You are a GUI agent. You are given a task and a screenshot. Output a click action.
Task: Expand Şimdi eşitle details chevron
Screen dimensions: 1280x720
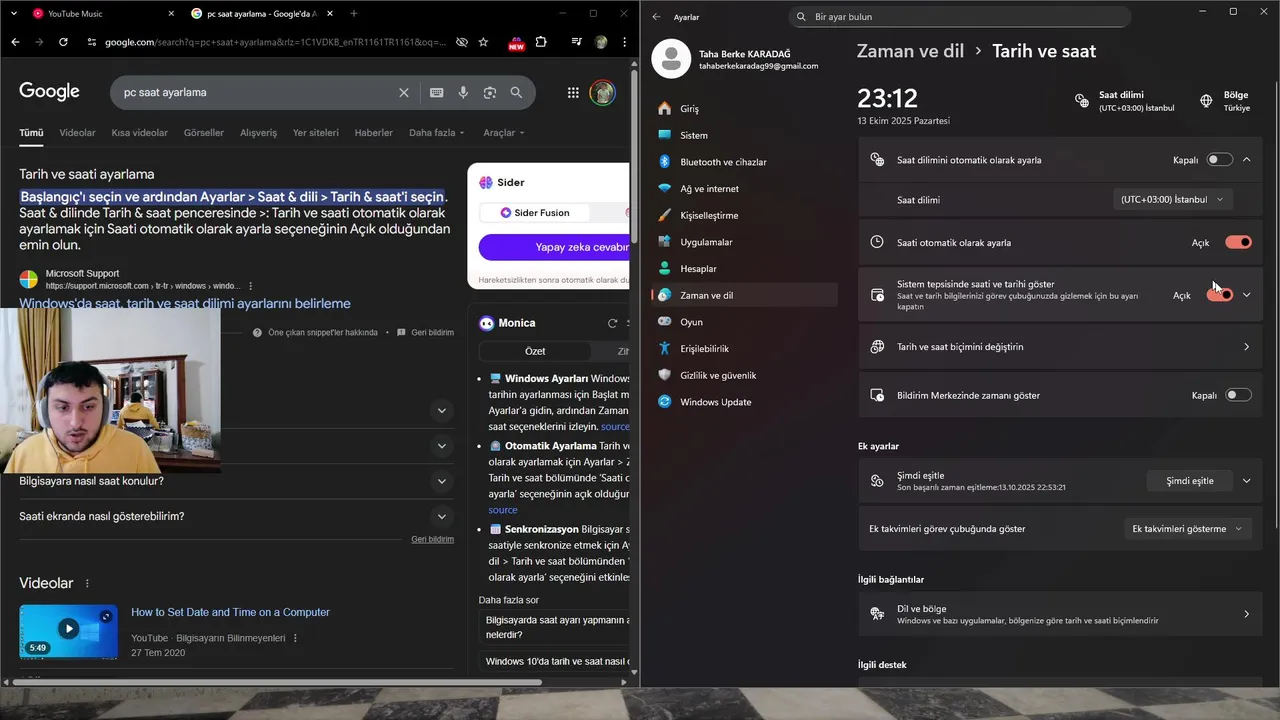tap(1246, 481)
